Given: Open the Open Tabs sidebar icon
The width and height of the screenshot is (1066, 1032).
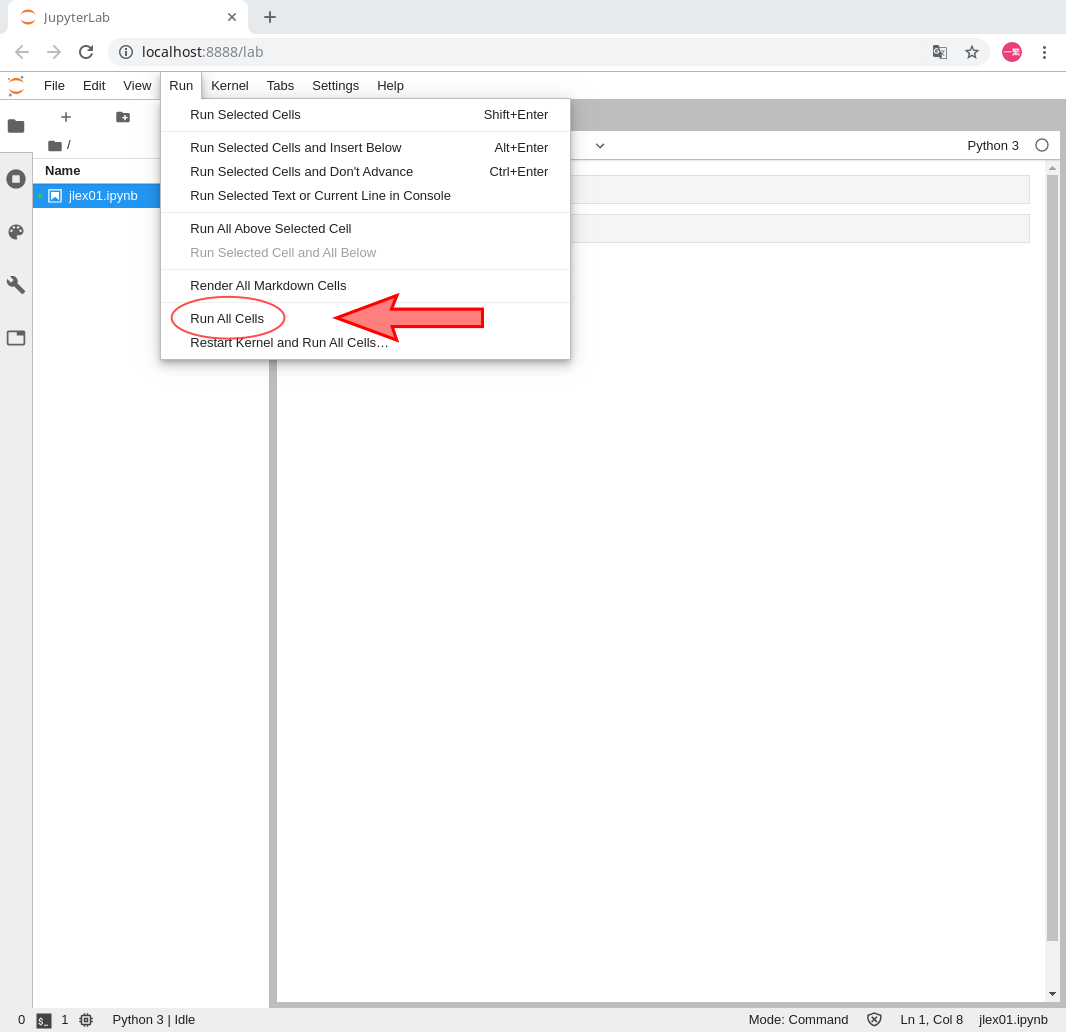Looking at the screenshot, I should pyautogui.click(x=16, y=338).
